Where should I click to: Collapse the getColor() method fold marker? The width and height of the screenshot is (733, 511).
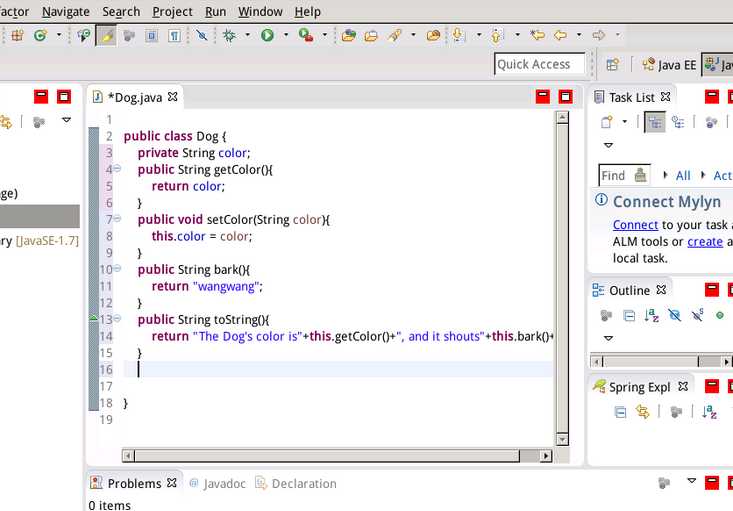pyautogui.click(x=117, y=168)
